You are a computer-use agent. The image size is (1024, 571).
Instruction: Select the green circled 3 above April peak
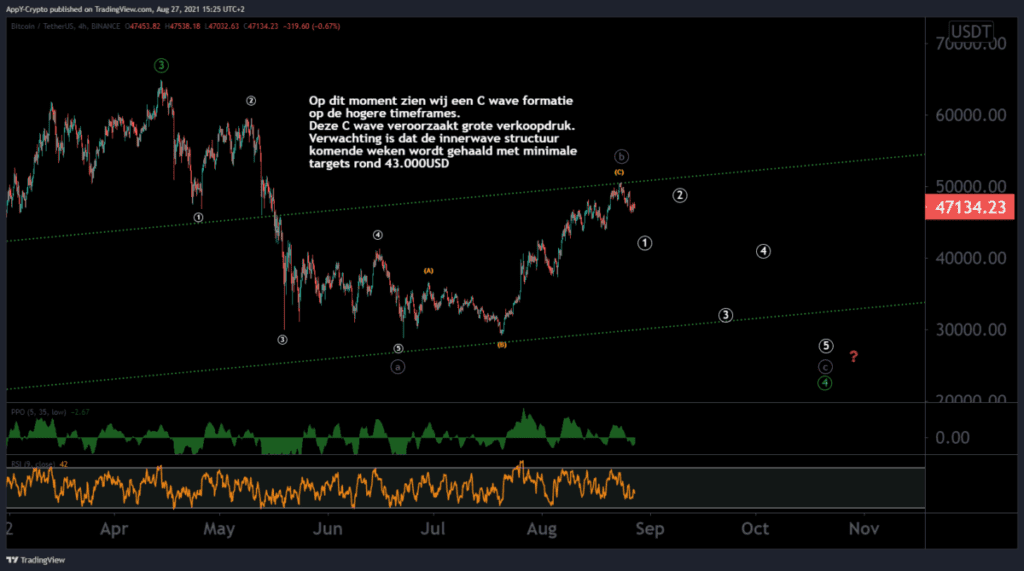point(161,65)
